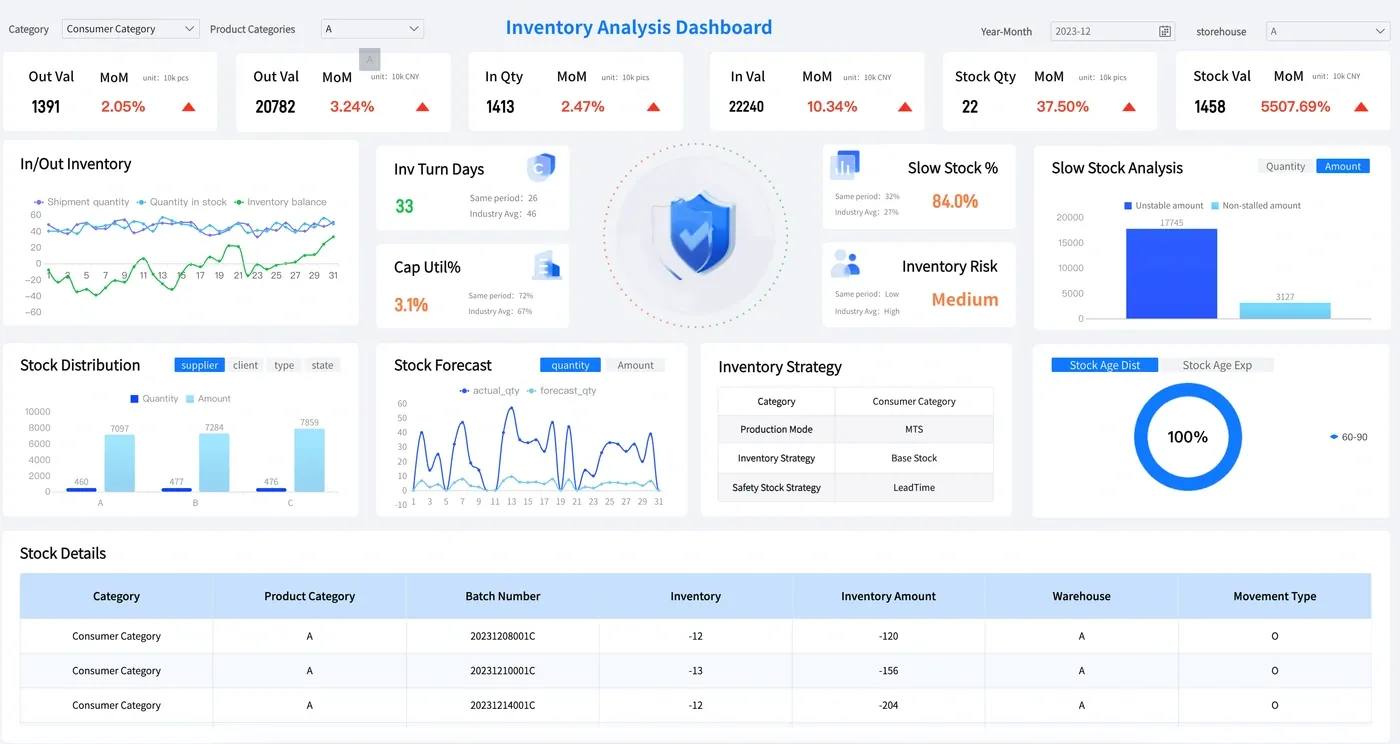Viewport: 1400px width, 744px height.
Task: Click the red up arrow beside 2.47%
Action: pos(654,107)
